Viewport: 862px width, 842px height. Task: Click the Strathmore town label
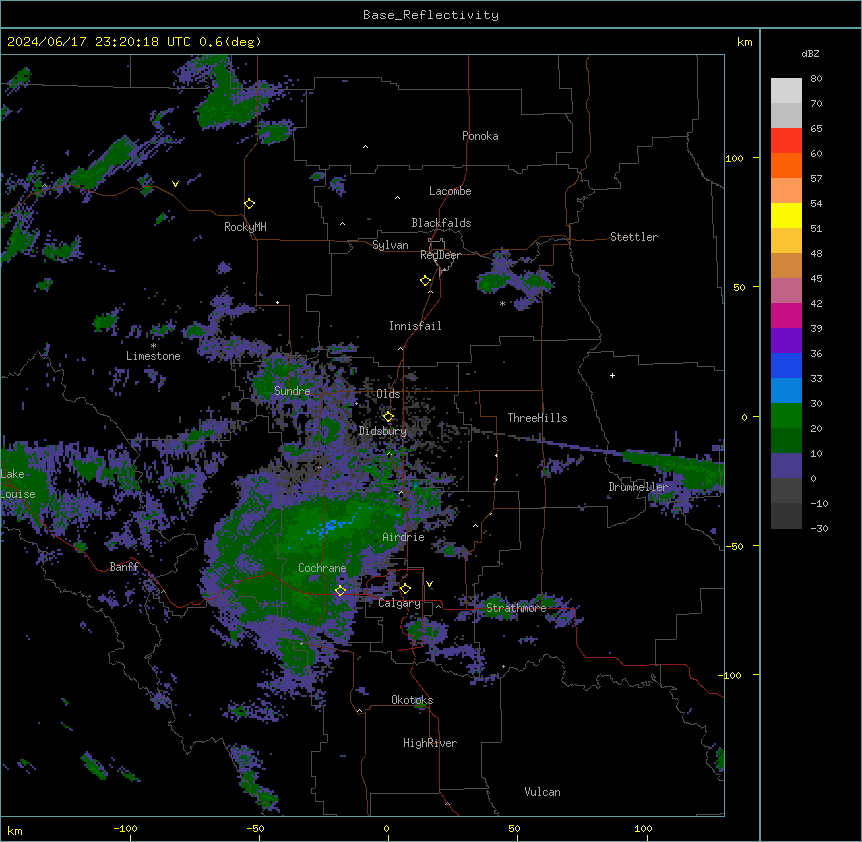pos(516,608)
